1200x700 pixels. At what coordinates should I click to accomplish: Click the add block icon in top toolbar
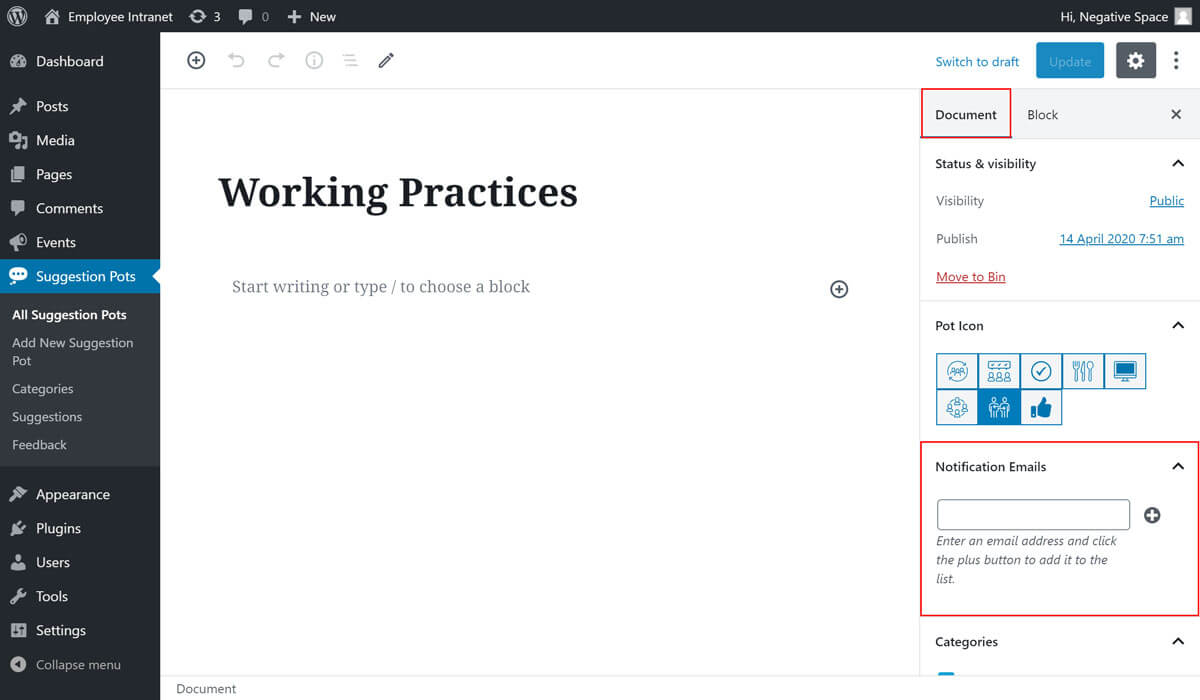click(x=196, y=61)
